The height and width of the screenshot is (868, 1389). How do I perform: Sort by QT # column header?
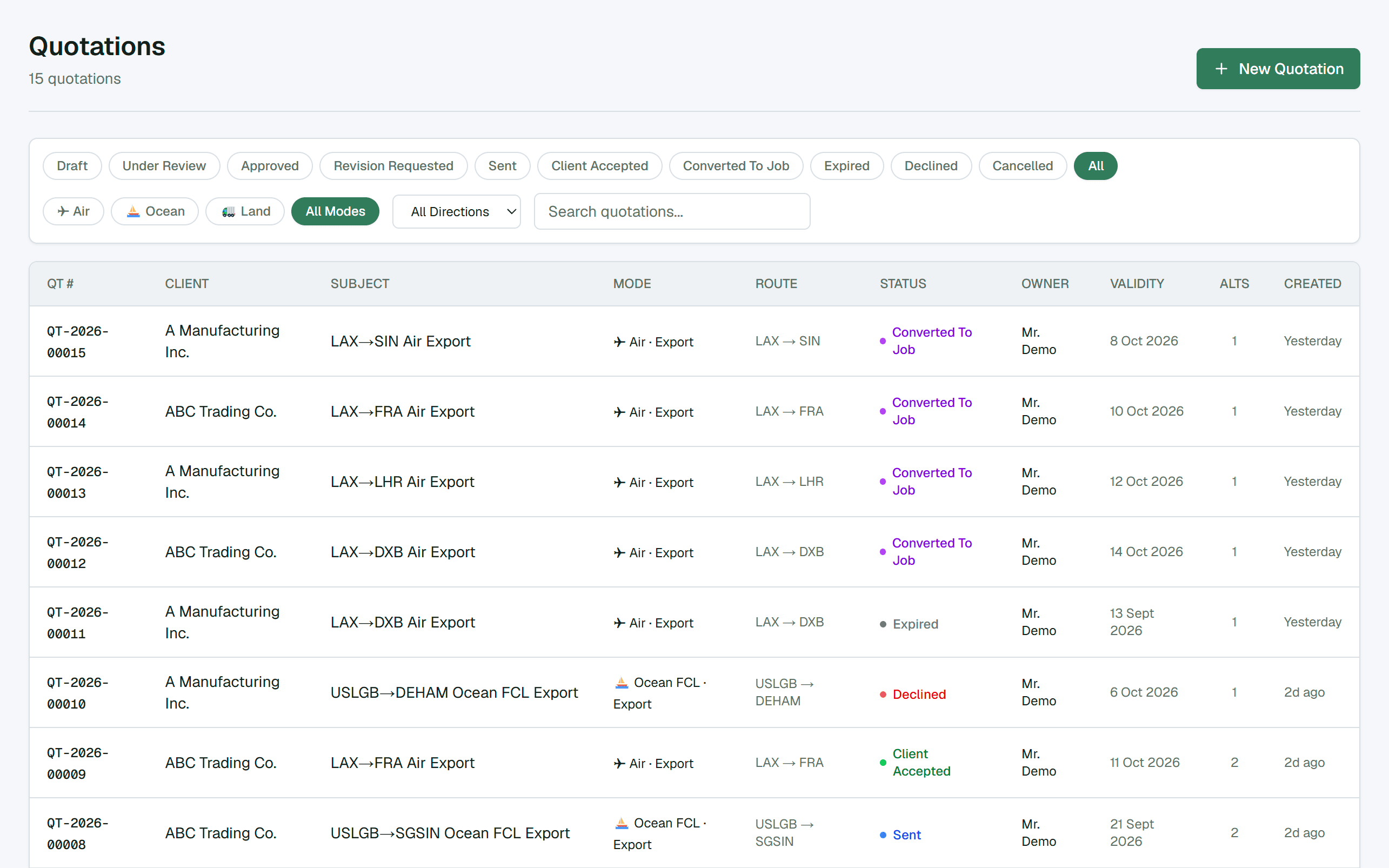click(61, 284)
